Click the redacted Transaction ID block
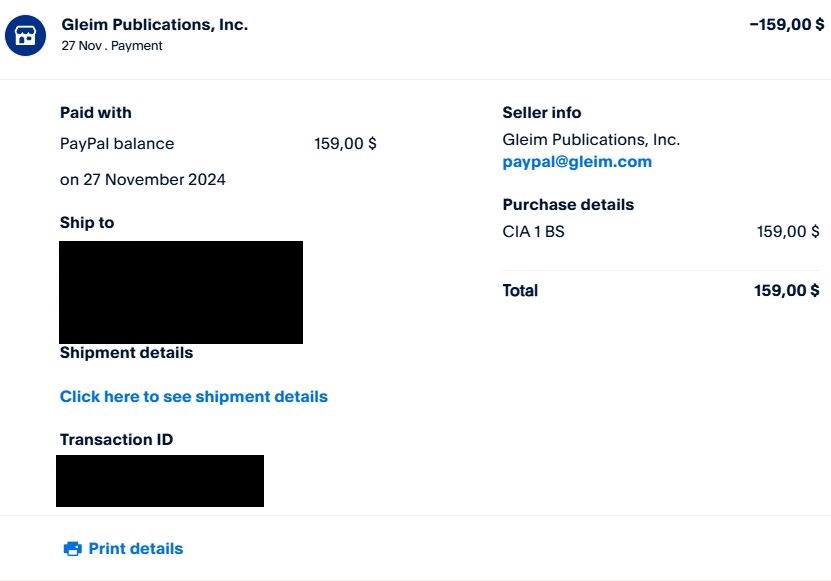Viewport: 831px width, 581px height. click(160, 481)
